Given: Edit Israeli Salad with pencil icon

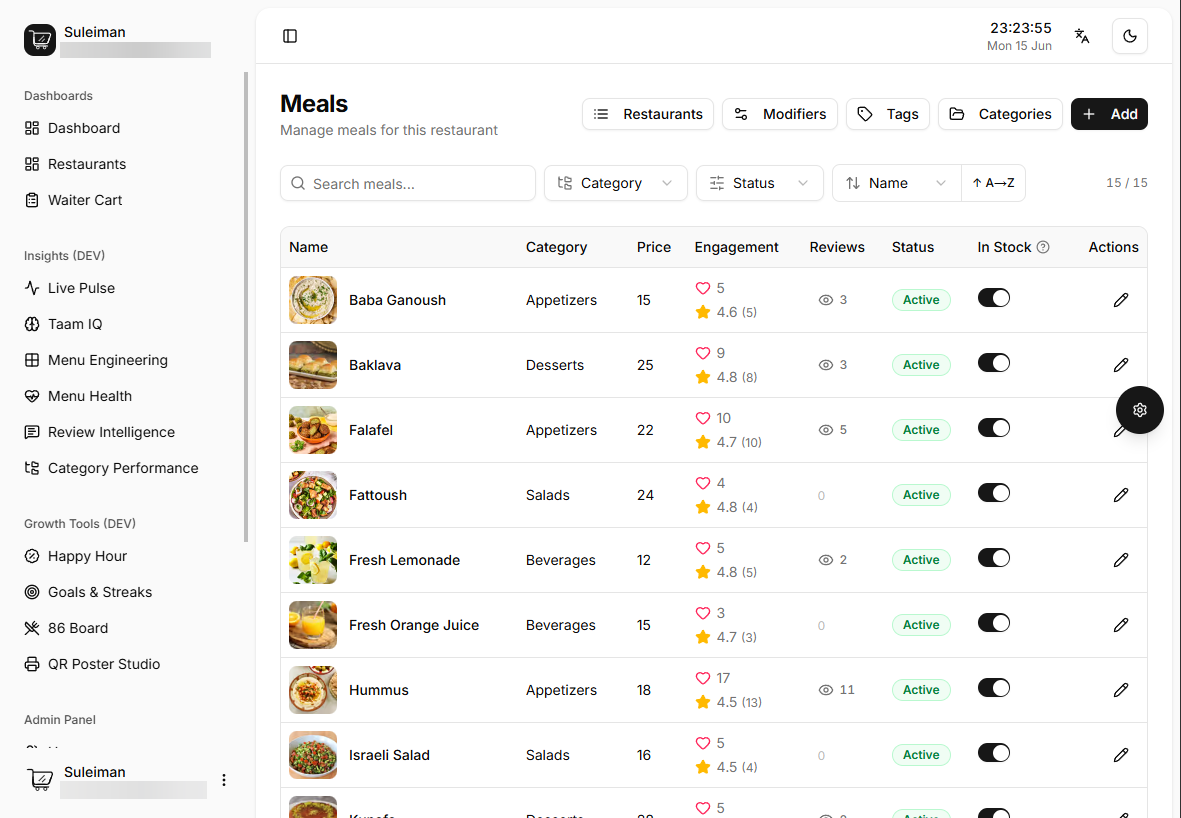Looking at the screenshot, I should [1121, 755].
